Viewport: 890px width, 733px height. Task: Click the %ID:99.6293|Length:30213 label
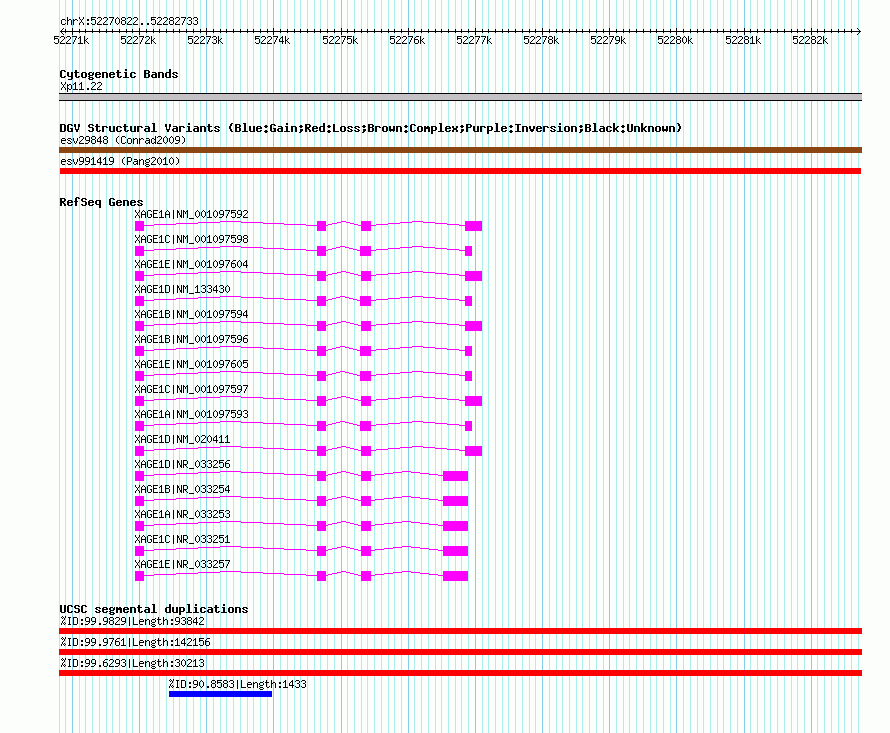point(132,663)
